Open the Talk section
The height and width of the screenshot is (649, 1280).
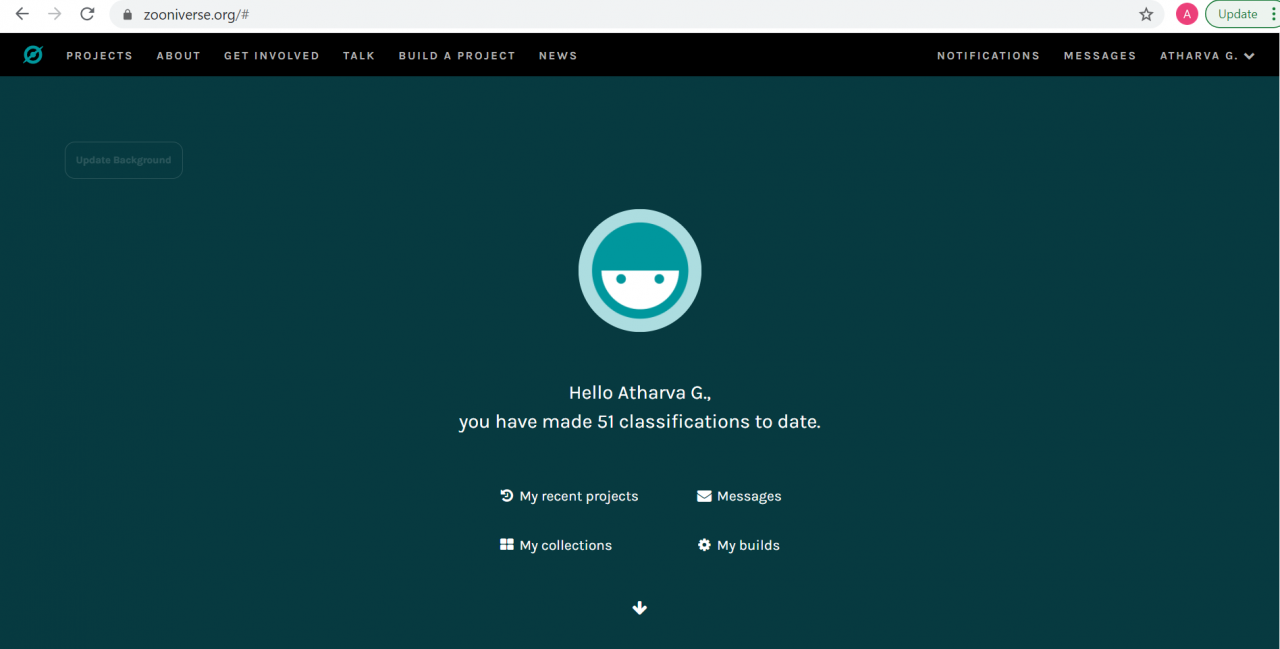coord(359,56)
